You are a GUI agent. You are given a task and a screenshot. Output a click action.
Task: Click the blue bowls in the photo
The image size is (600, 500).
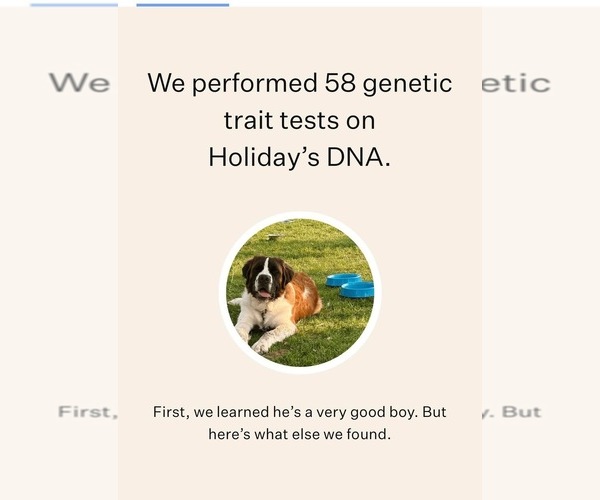coord(351,285)
